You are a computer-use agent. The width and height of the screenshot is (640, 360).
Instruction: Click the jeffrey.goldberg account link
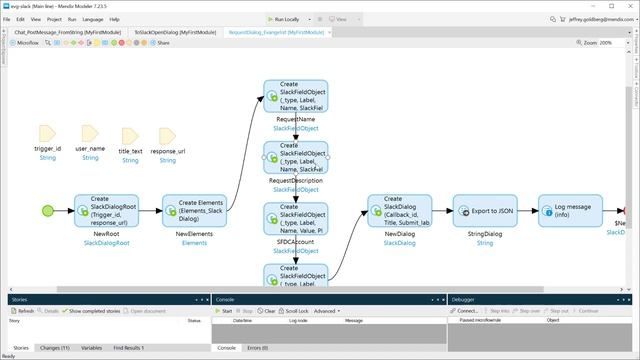[x=601, y=19]
